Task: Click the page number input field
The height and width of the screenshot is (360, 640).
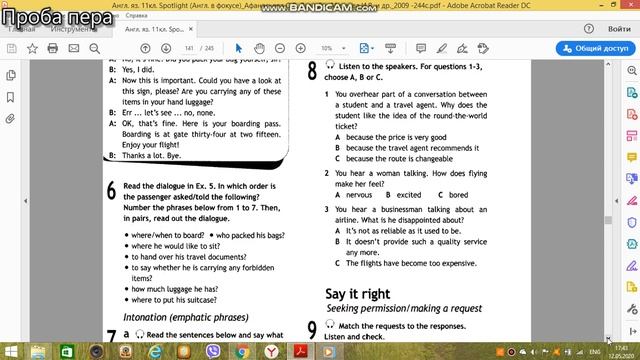Action: [x=189, y=49]
